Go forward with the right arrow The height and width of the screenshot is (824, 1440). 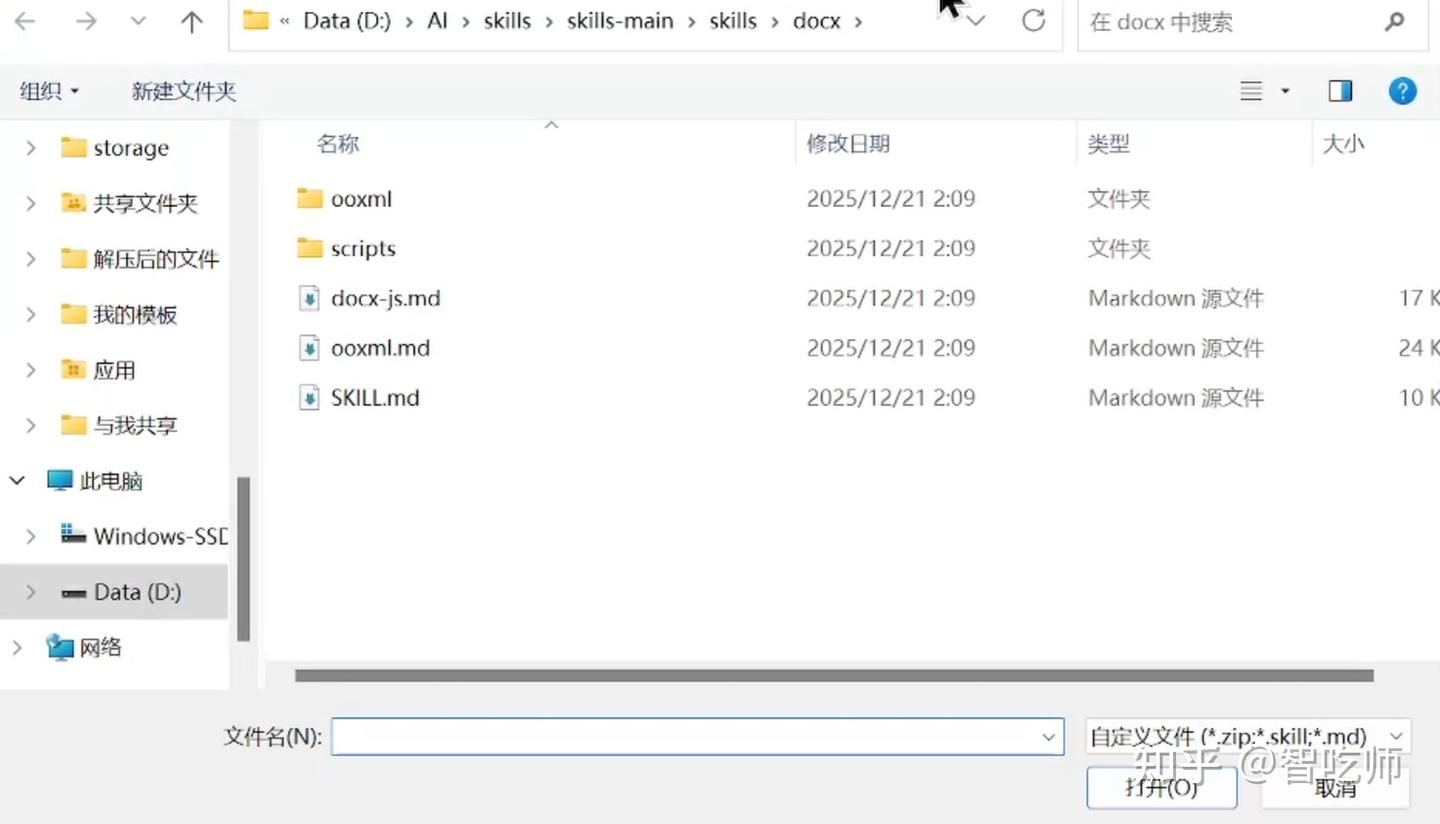click(86, 21)
